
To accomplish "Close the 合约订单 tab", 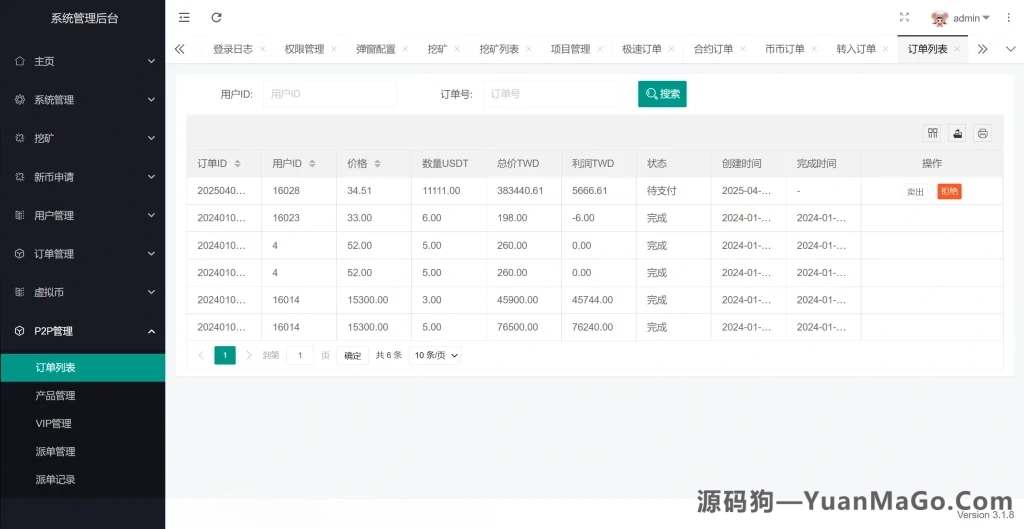I will [743, 49].
